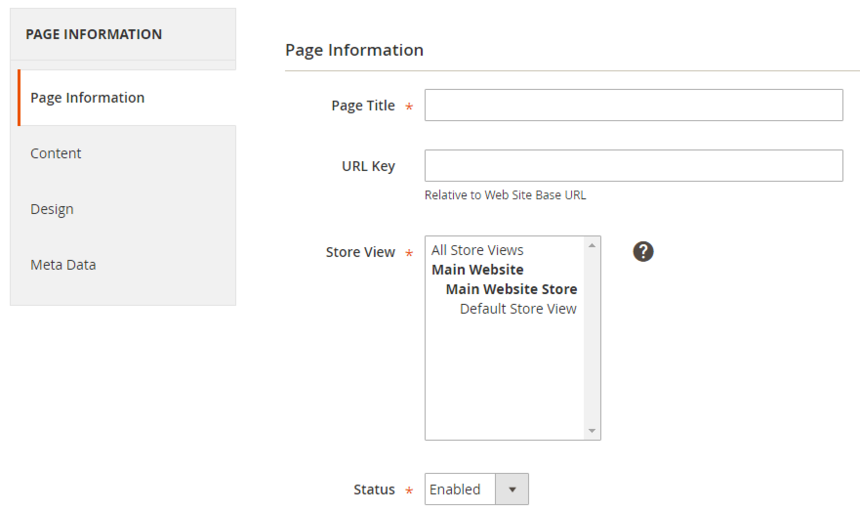The image size is (860, 511).
Task: Click the Status field label
Action: pyautogui.click(x=374, y=490)
